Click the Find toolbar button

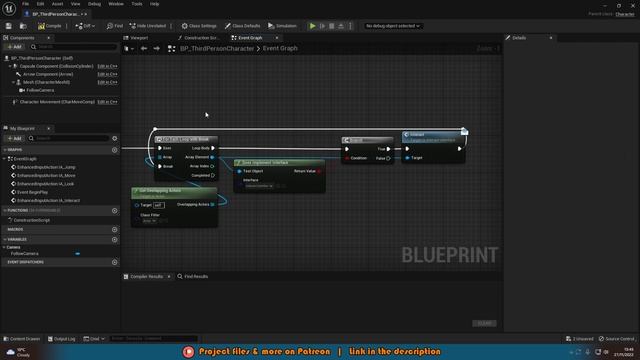(x=115, y=26)
